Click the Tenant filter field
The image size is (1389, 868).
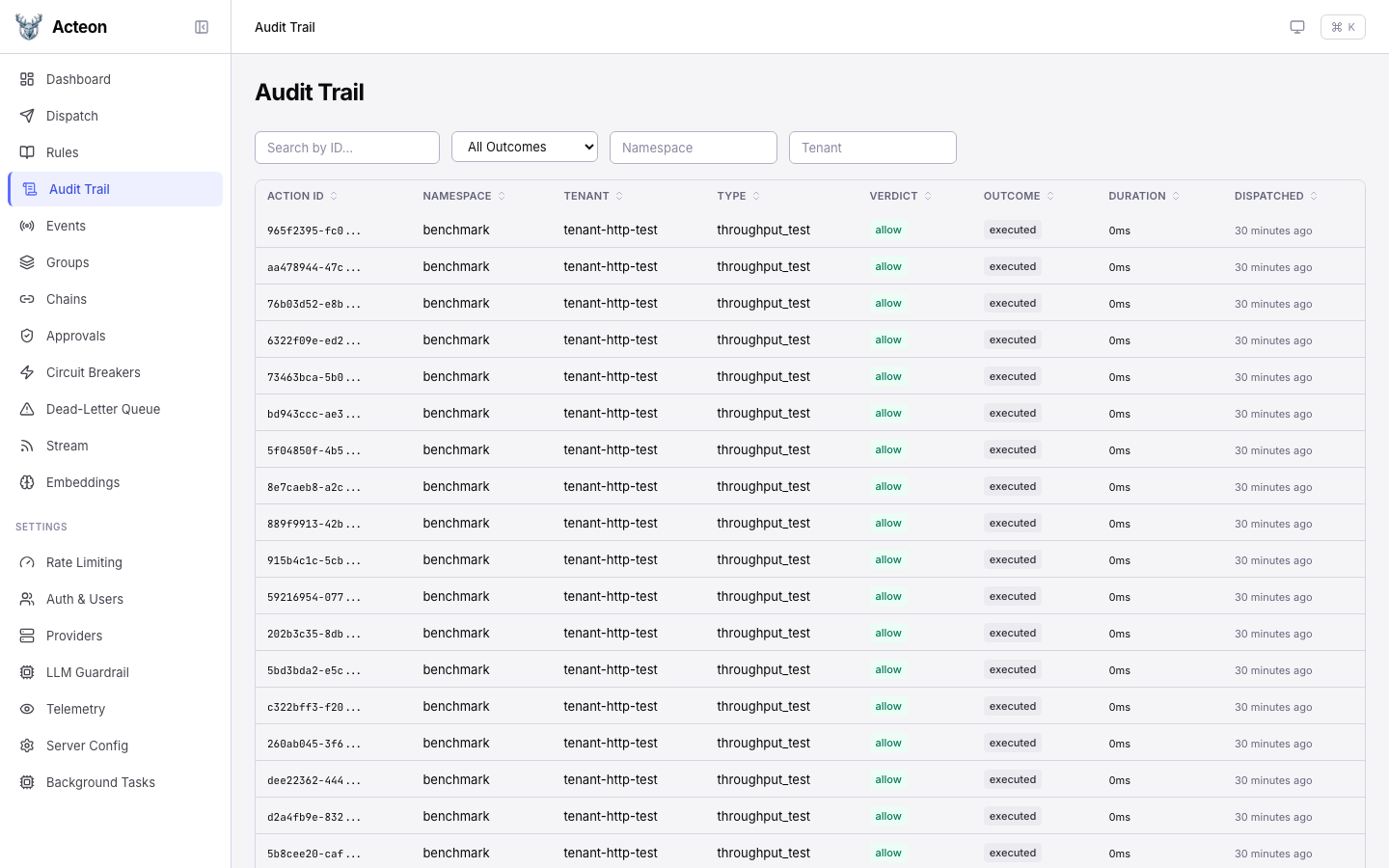coord(872,148)
